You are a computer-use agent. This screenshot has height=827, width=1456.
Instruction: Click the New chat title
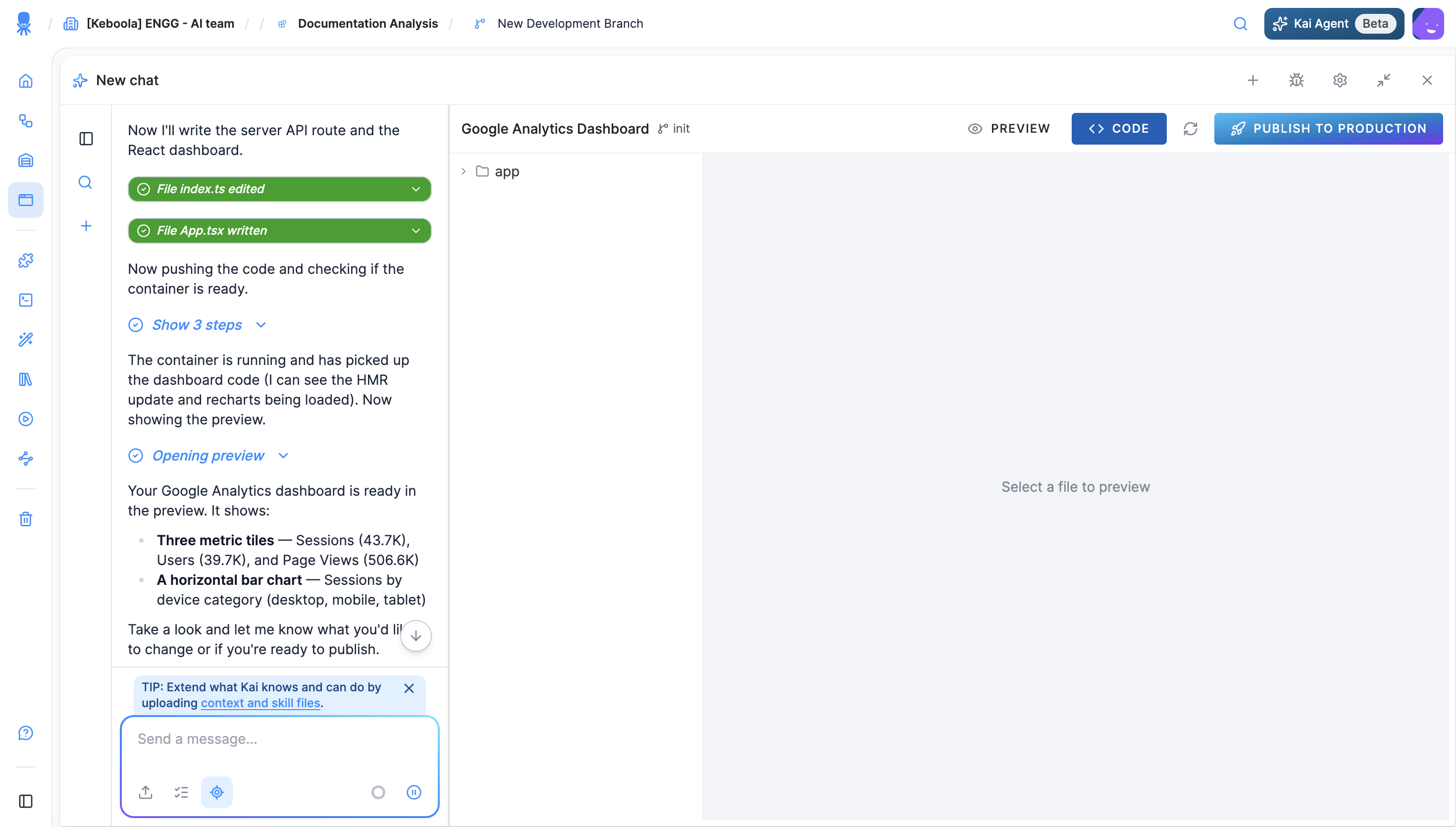pyautogui.click(x=127, y=81)
